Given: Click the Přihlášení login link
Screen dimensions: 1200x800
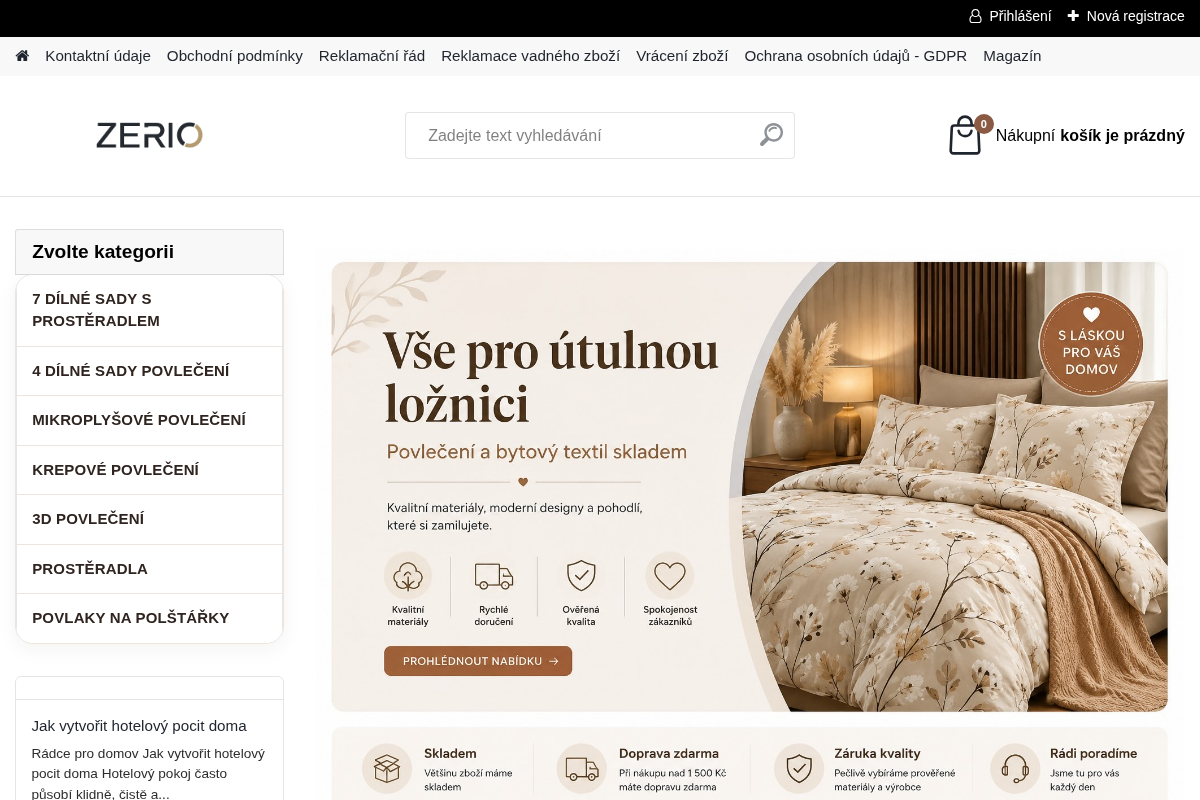Looking at the screenshot, I should tap(1020, 16).
